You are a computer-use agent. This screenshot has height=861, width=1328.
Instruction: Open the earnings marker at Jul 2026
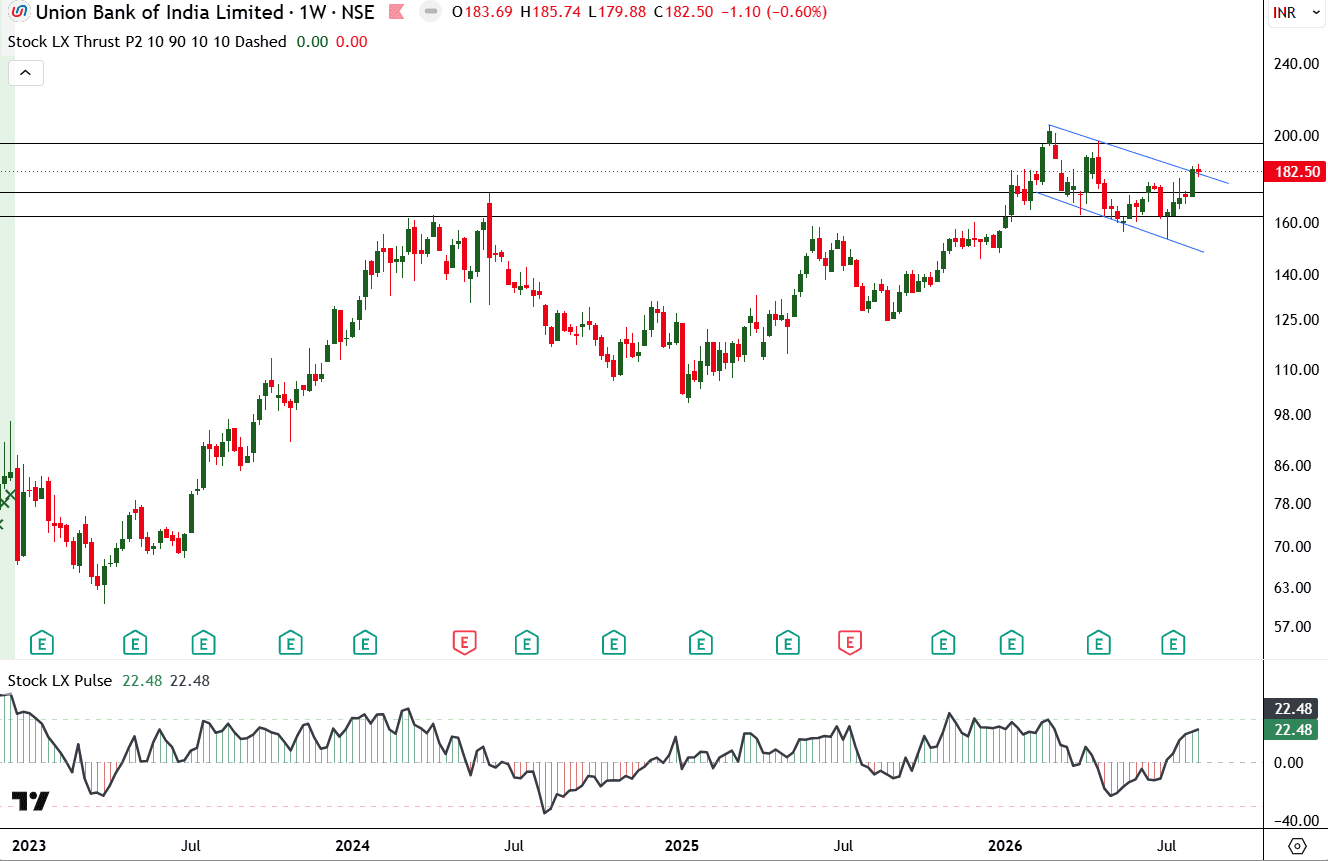[x=1174, y=642]
